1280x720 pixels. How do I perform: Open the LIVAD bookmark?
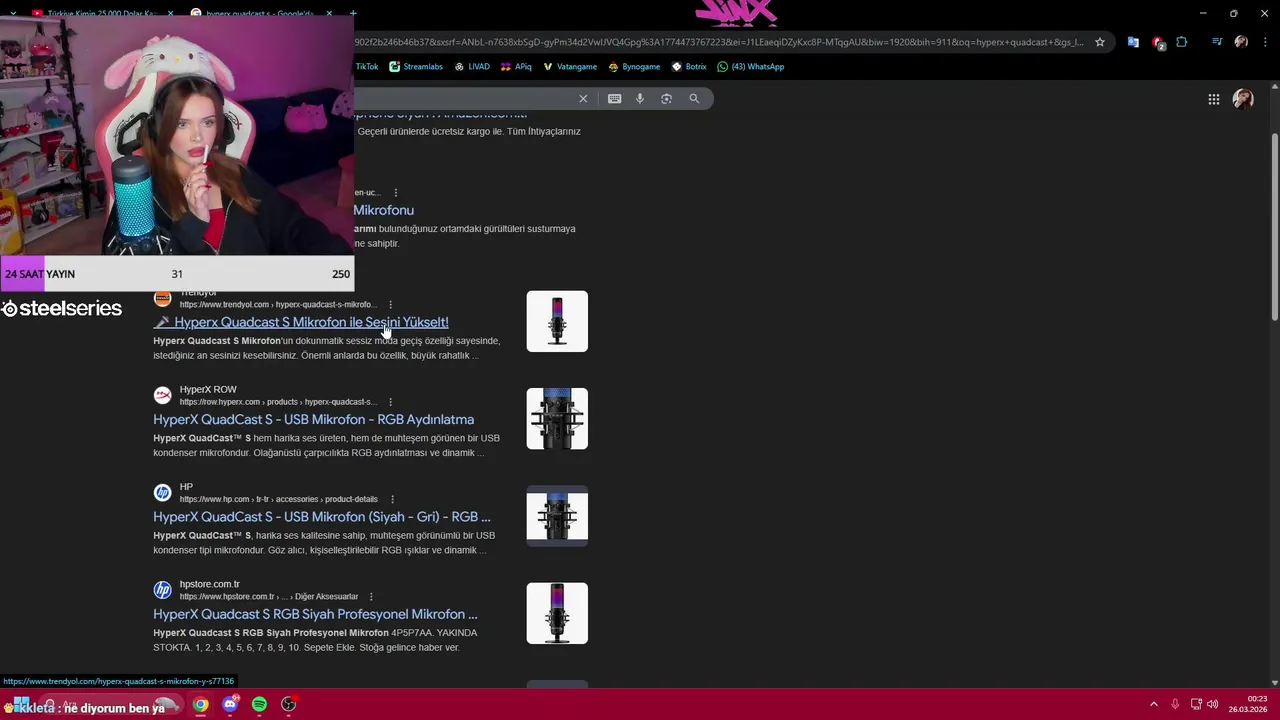coord(472,67)
